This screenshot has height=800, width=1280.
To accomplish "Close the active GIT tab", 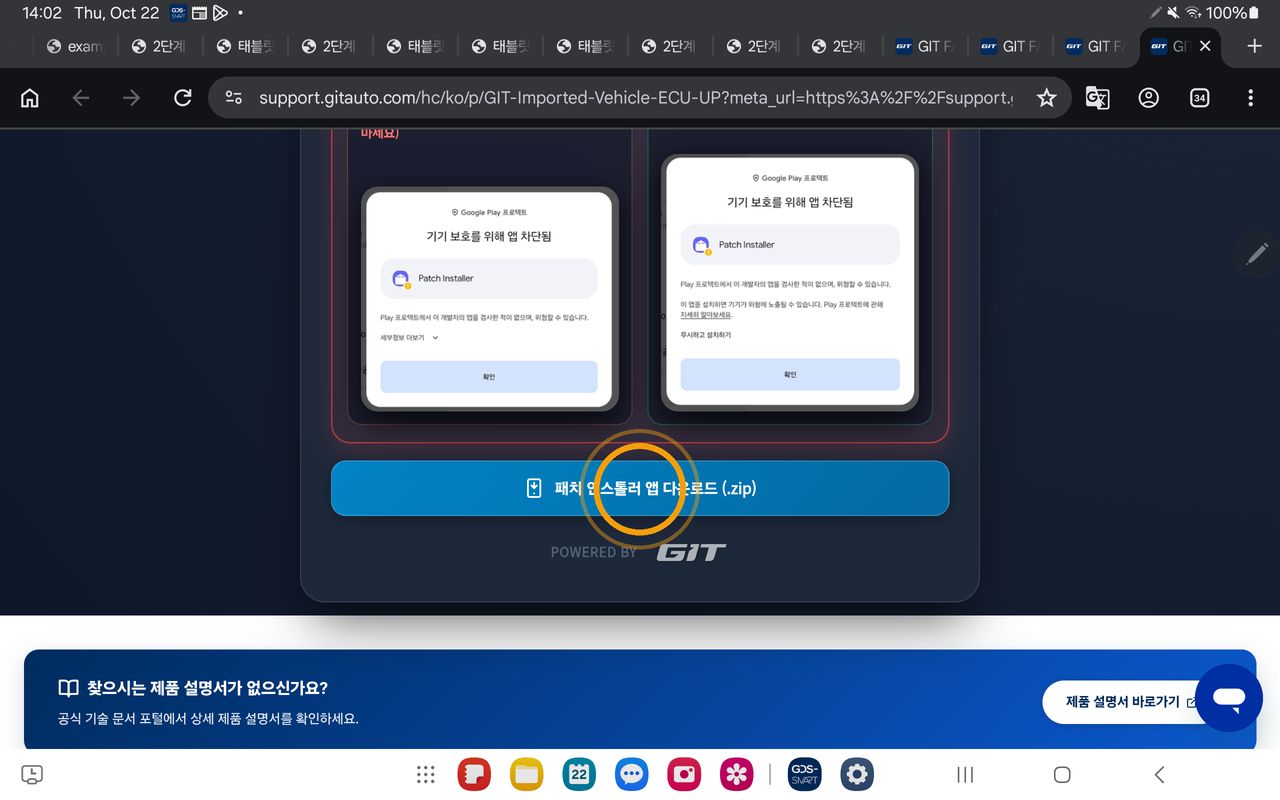I will point(1205,46).
